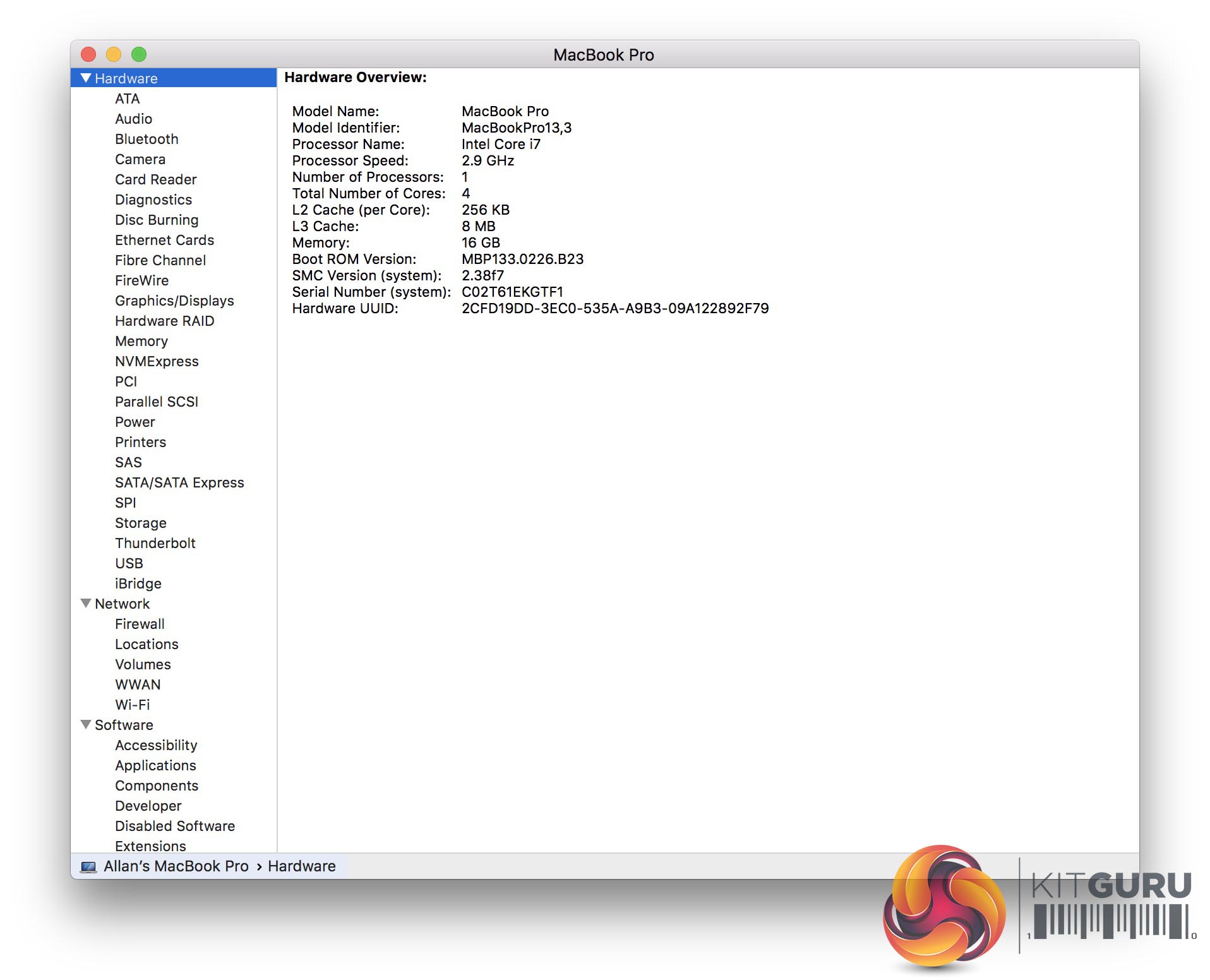Click the yellow minimize window button

click(114, 54)
